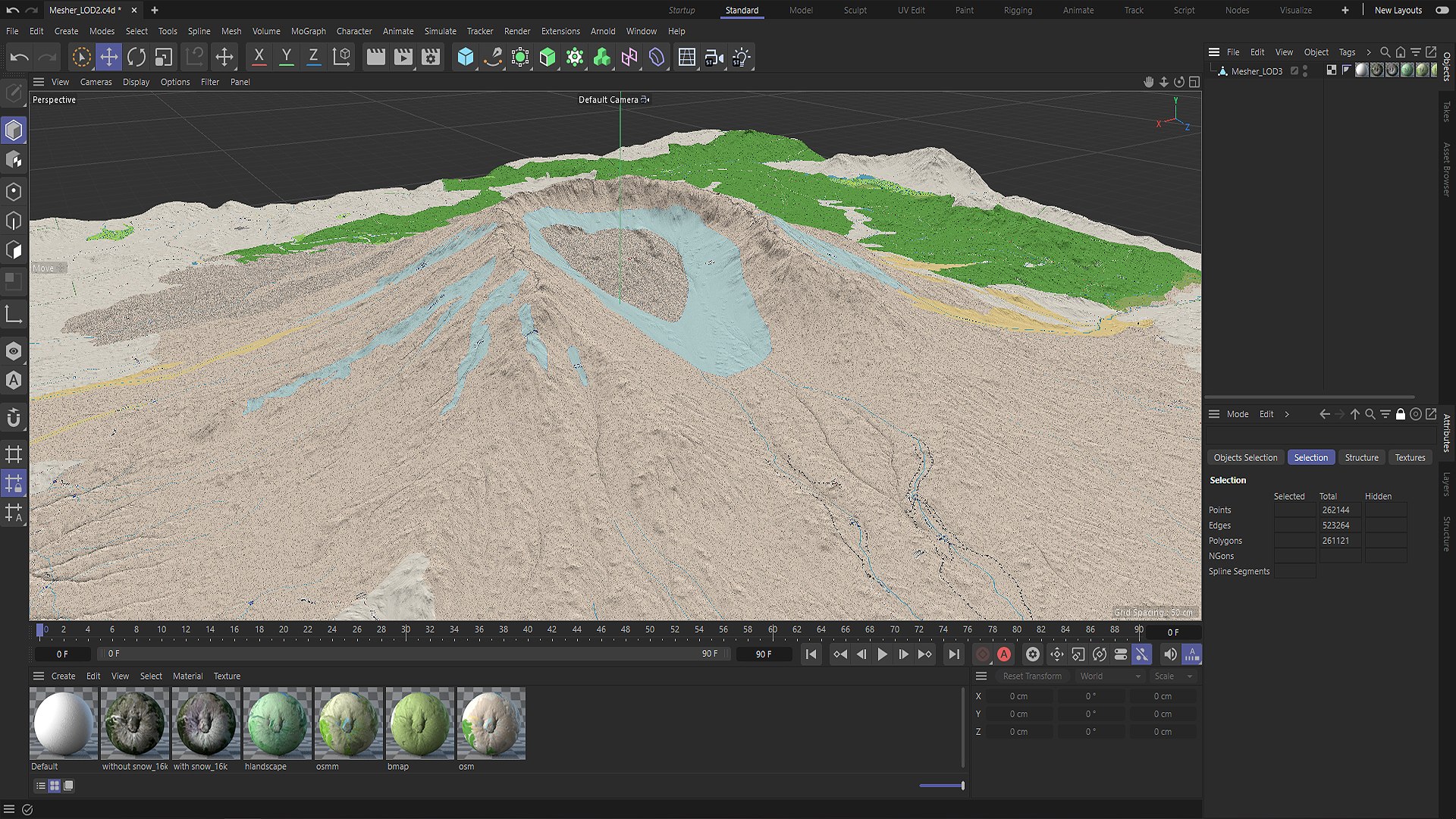Viewport: 1456px width, 819px height.
Task: Open Attributes manager hamburger menu
Action: click(x=1214, y=414)
